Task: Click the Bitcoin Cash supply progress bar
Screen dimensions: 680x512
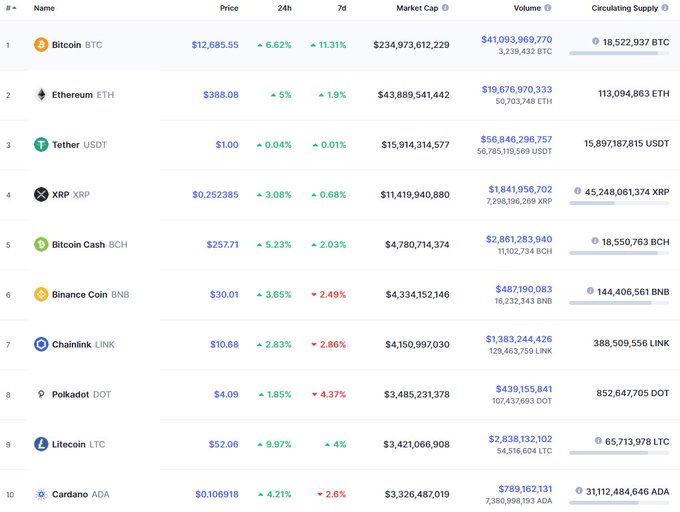Action: (619, 253)
